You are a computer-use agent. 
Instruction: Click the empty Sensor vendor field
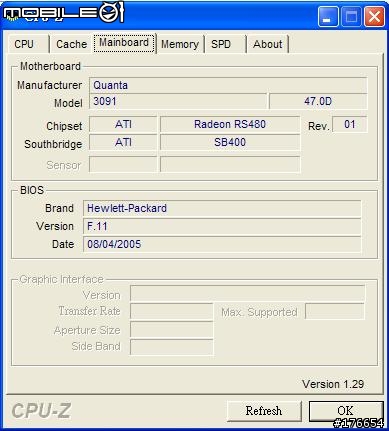(x=123, y=164)
